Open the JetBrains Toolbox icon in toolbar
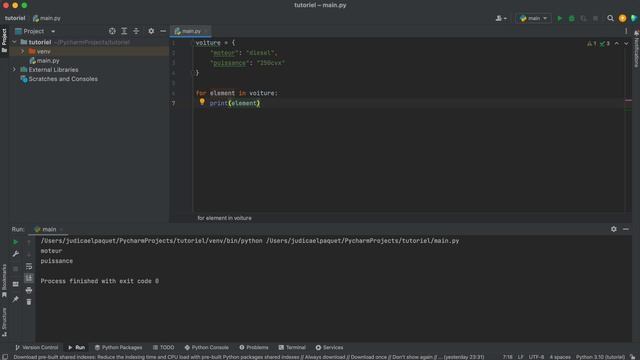 (x=634, y=18)
